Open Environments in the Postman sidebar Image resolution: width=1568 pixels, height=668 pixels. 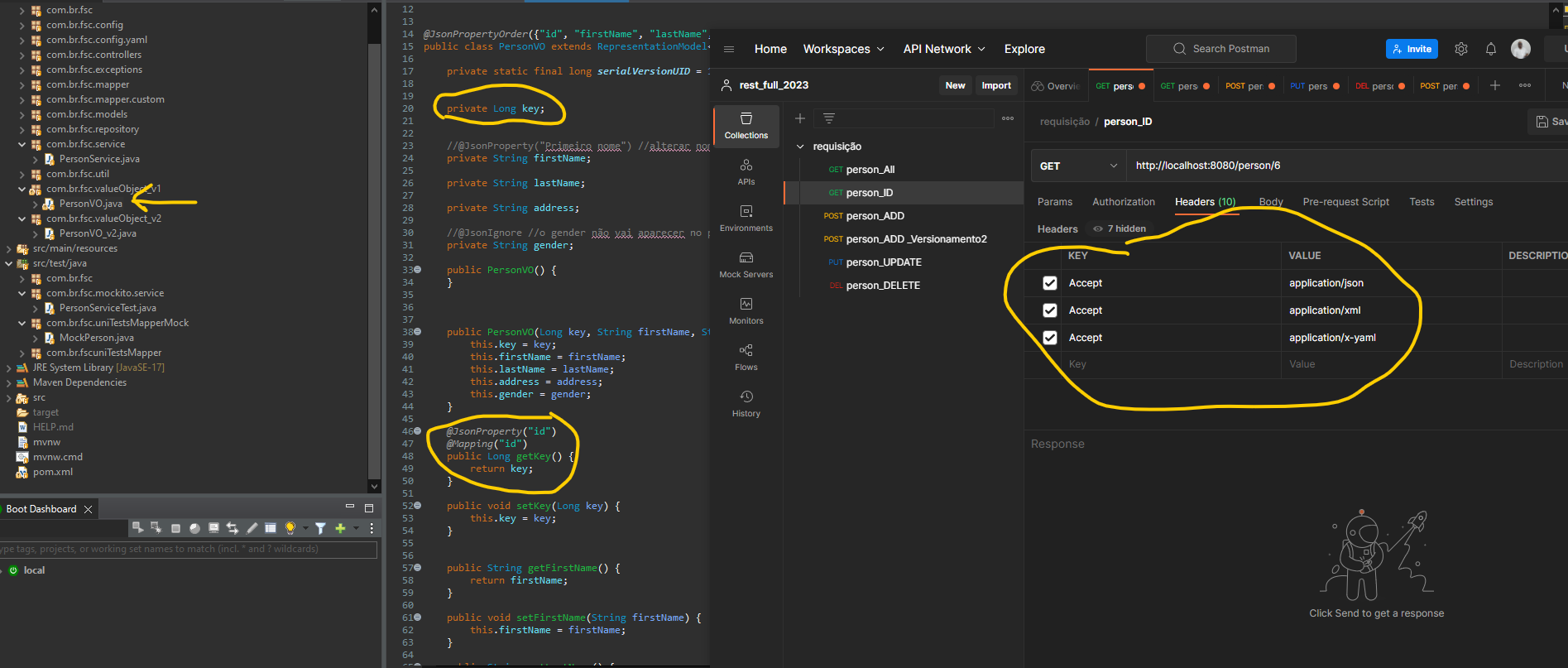pyautogui.click(x=746, y=219)
